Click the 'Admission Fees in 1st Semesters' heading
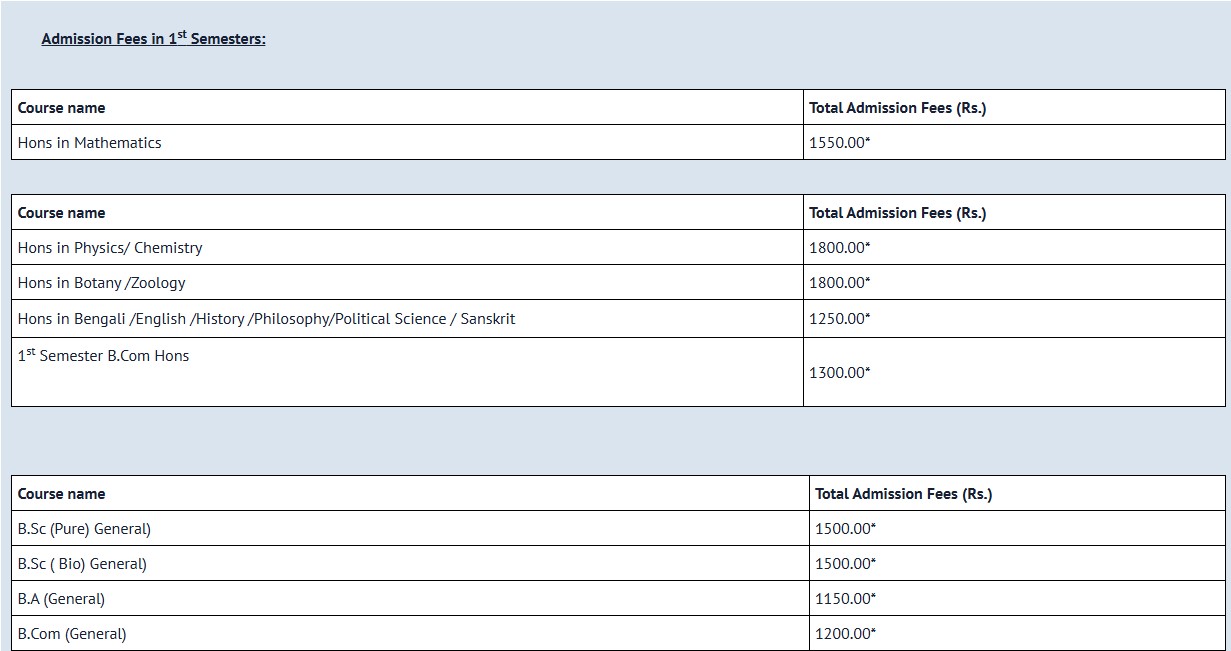Viewport: 1231px width, 651px height. click(x=153, y=39)
